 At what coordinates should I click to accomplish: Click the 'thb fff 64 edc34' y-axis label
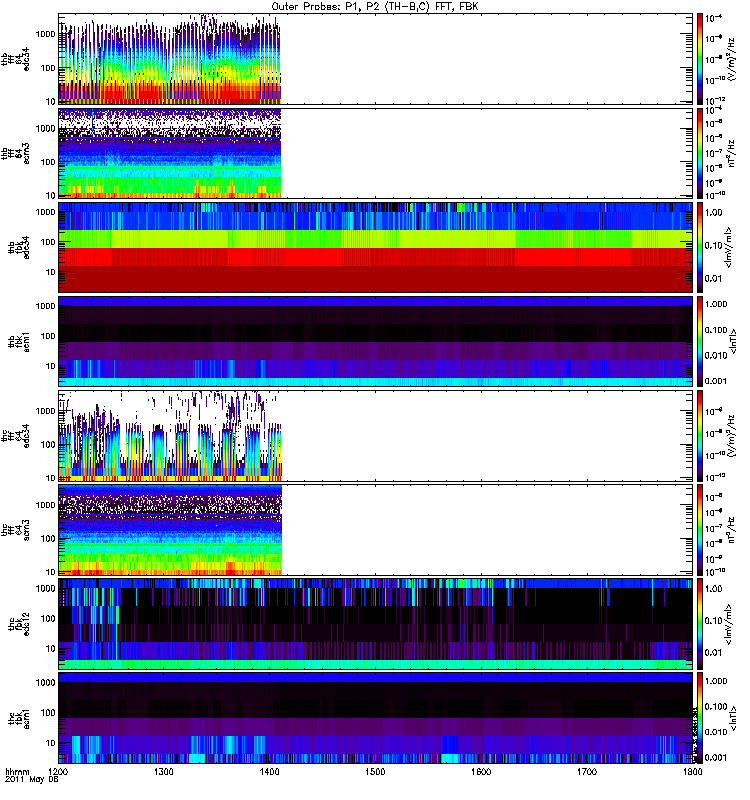(16, 59)
